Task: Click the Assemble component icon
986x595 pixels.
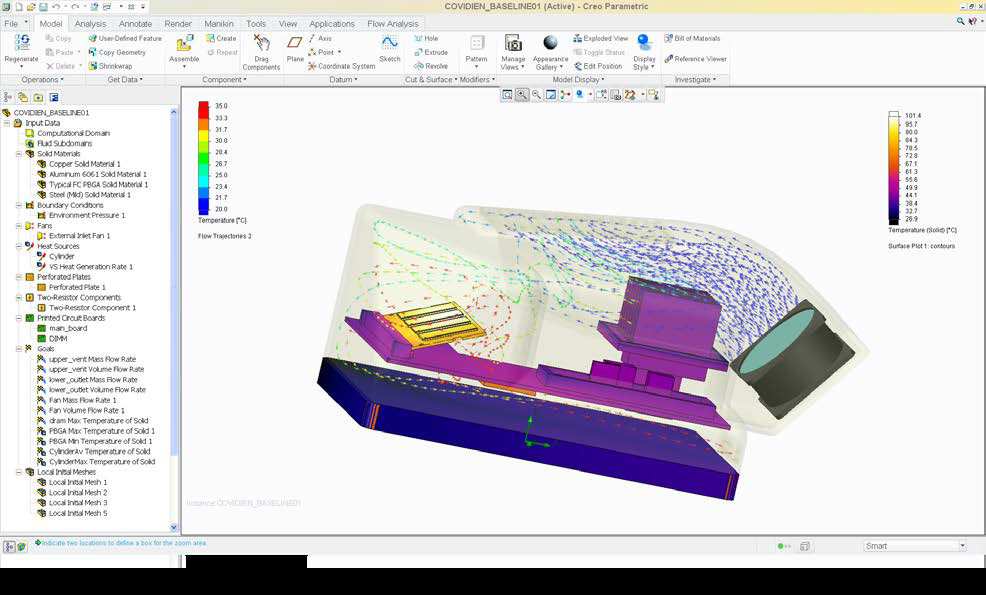Action: click(x=184, y=44)
